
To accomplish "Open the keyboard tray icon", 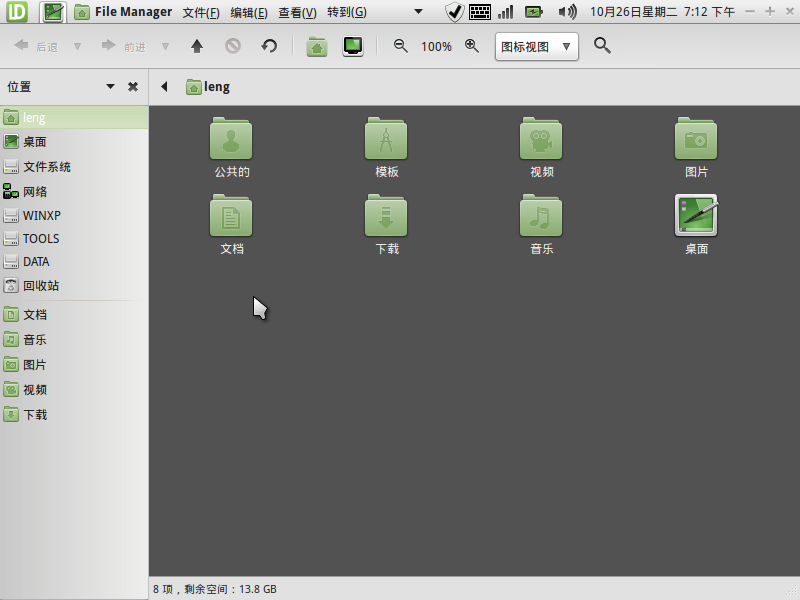I will [x=480, y=12].
